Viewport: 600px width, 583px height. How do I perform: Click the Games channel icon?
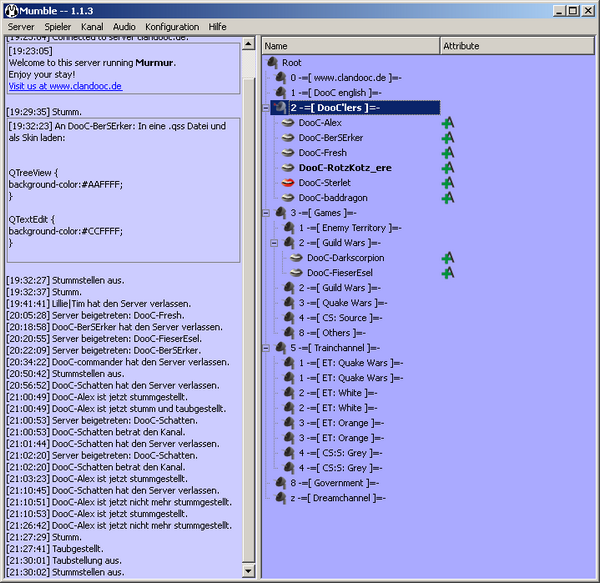click(x=280, y=213)
